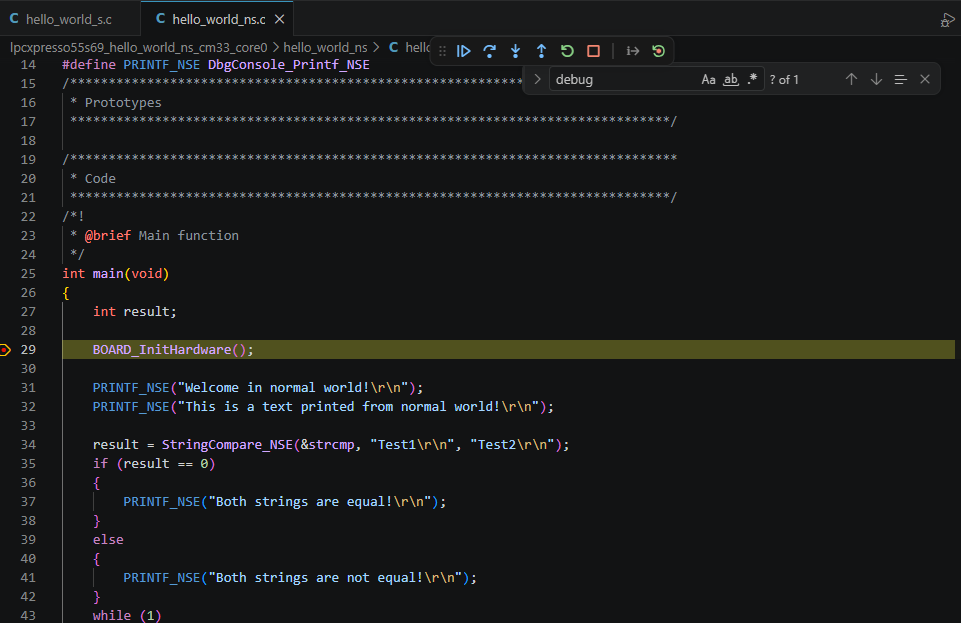The width and height of the screenshot is (961, 623).
Task: Close the hello_world_ns.c tab
Action: (279, 19)
